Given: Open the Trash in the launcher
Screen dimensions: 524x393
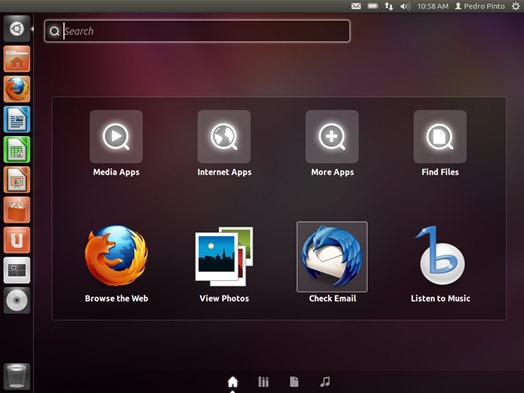Looking at the screenshot, I should coord(17,377).
